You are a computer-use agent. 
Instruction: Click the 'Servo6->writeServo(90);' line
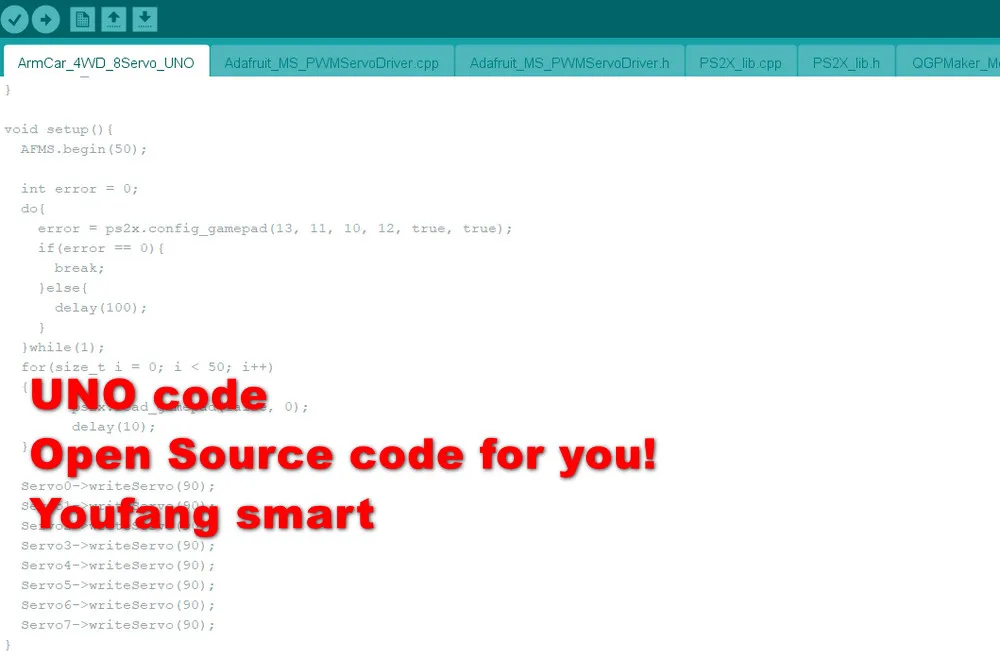pyautogui.click(x=118, y=605)
